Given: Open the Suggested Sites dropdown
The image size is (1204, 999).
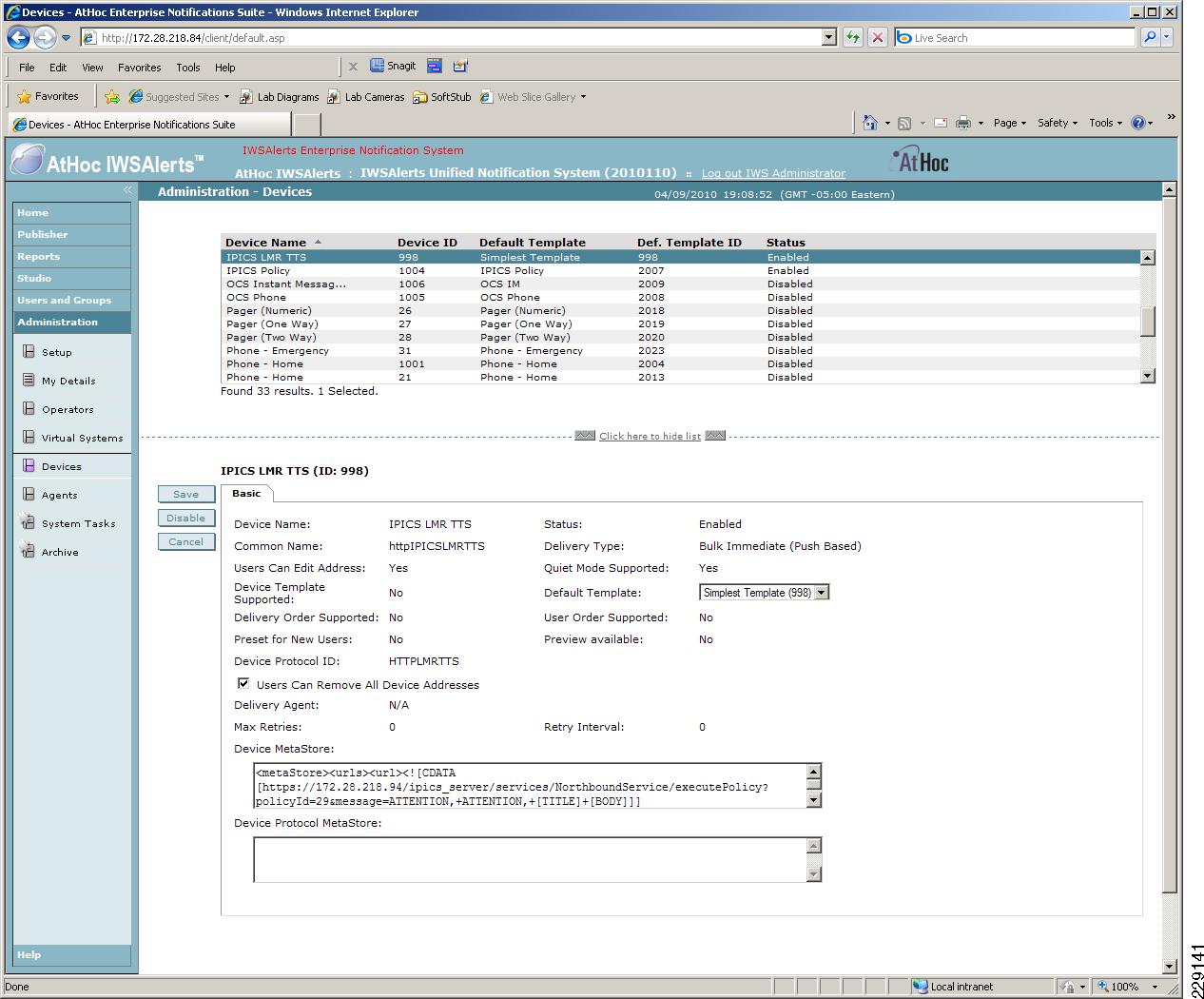Looking at the screenshot, I should click(x=227, y=97).
